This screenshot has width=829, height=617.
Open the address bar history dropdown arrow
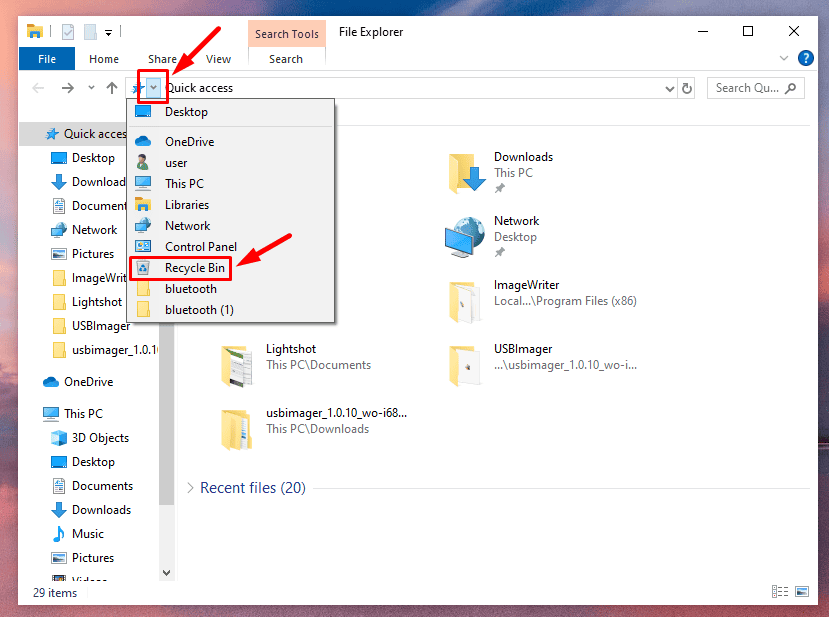coord(670,88)
